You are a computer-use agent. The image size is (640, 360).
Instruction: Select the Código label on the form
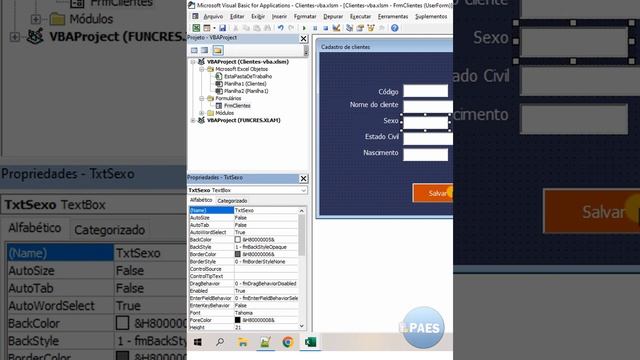[x=388, y=92]
